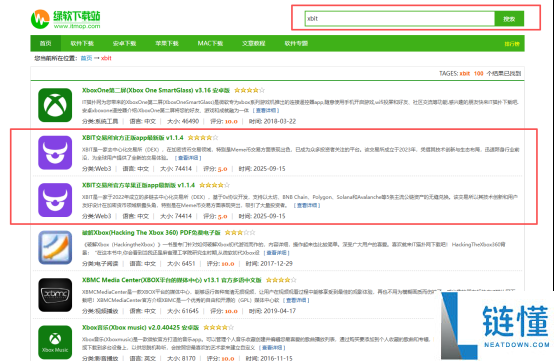
Task: Click the 大小: 61645 text
Action: (183, 311)
